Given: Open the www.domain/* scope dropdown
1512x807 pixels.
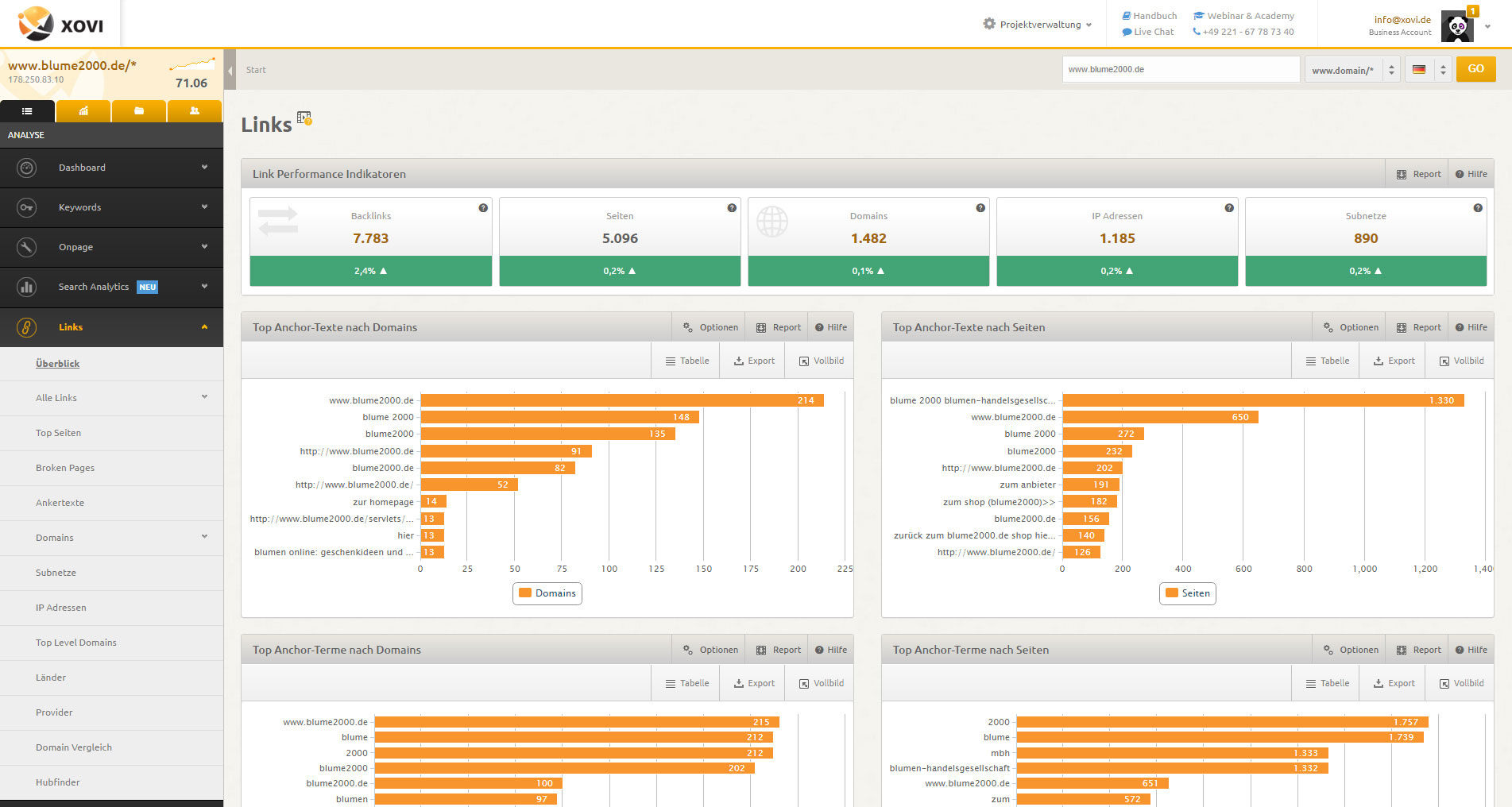Looking at the screenshot, I should (x=1354, y=70).
